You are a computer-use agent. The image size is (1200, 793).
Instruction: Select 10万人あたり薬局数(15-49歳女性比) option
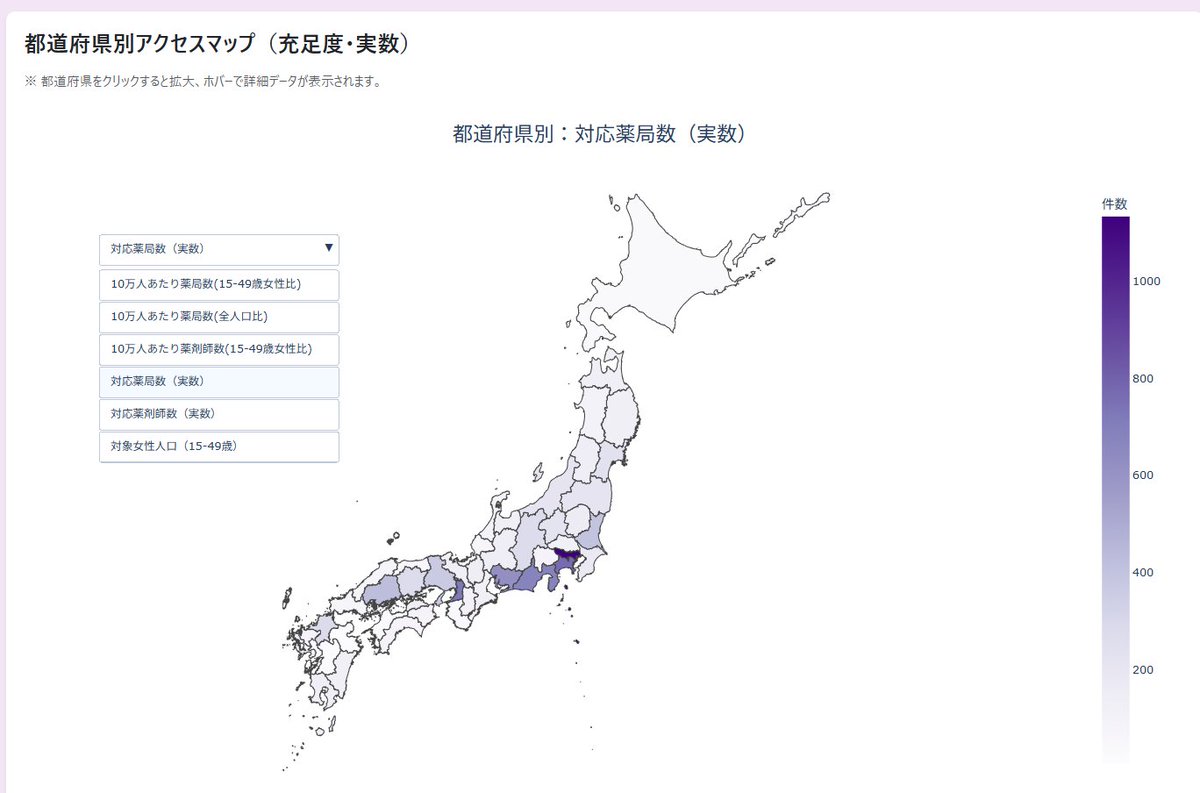click(x=219, y=284)
